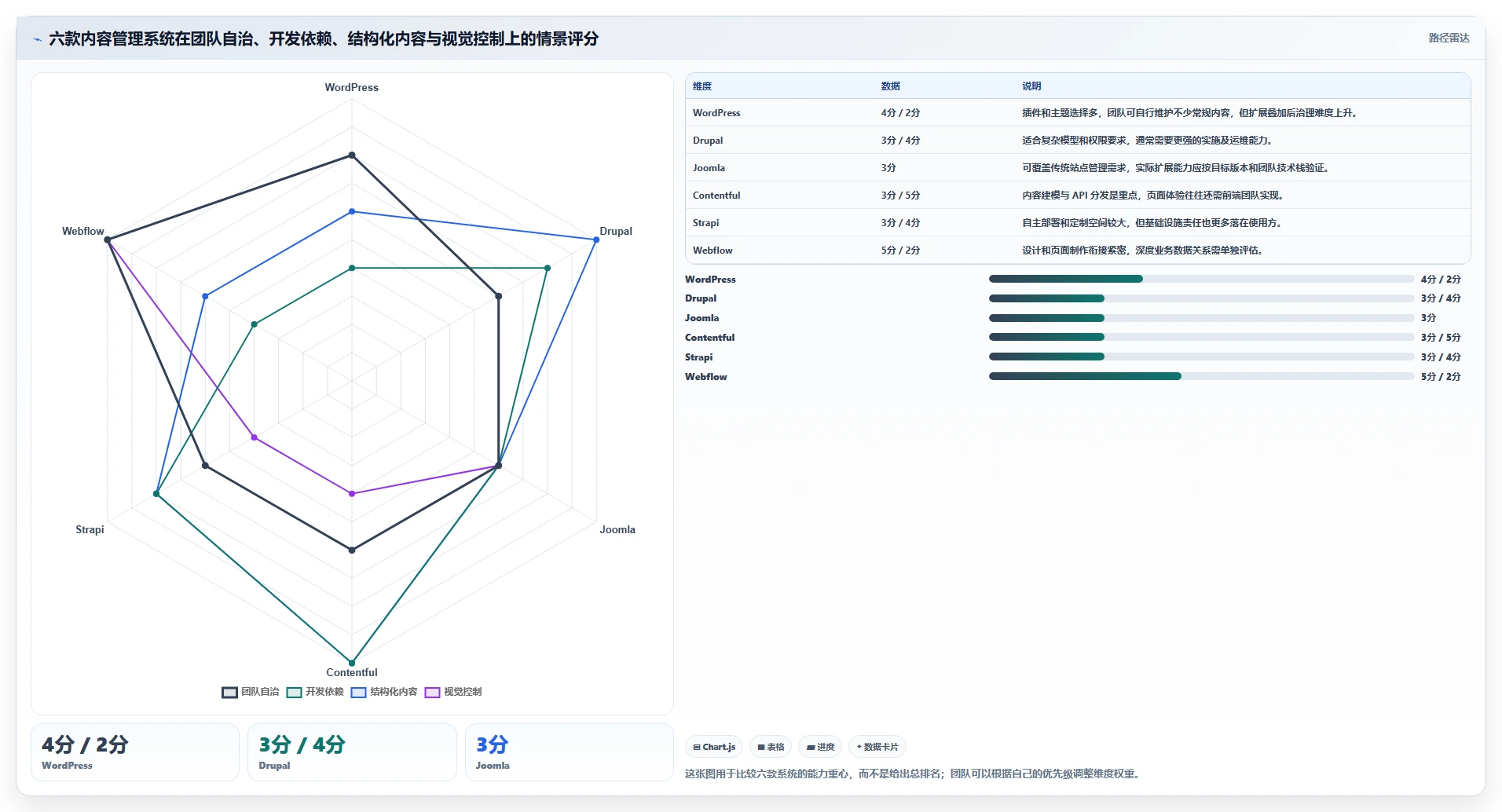
Task: Click the description starting 插件和主题选择多
Action: click(1191, 113)
